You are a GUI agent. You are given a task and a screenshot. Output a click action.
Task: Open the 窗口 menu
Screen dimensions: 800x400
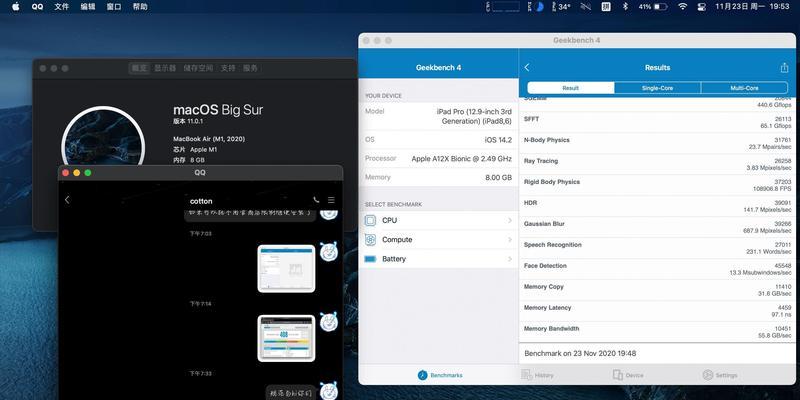[x=114, y=7]
